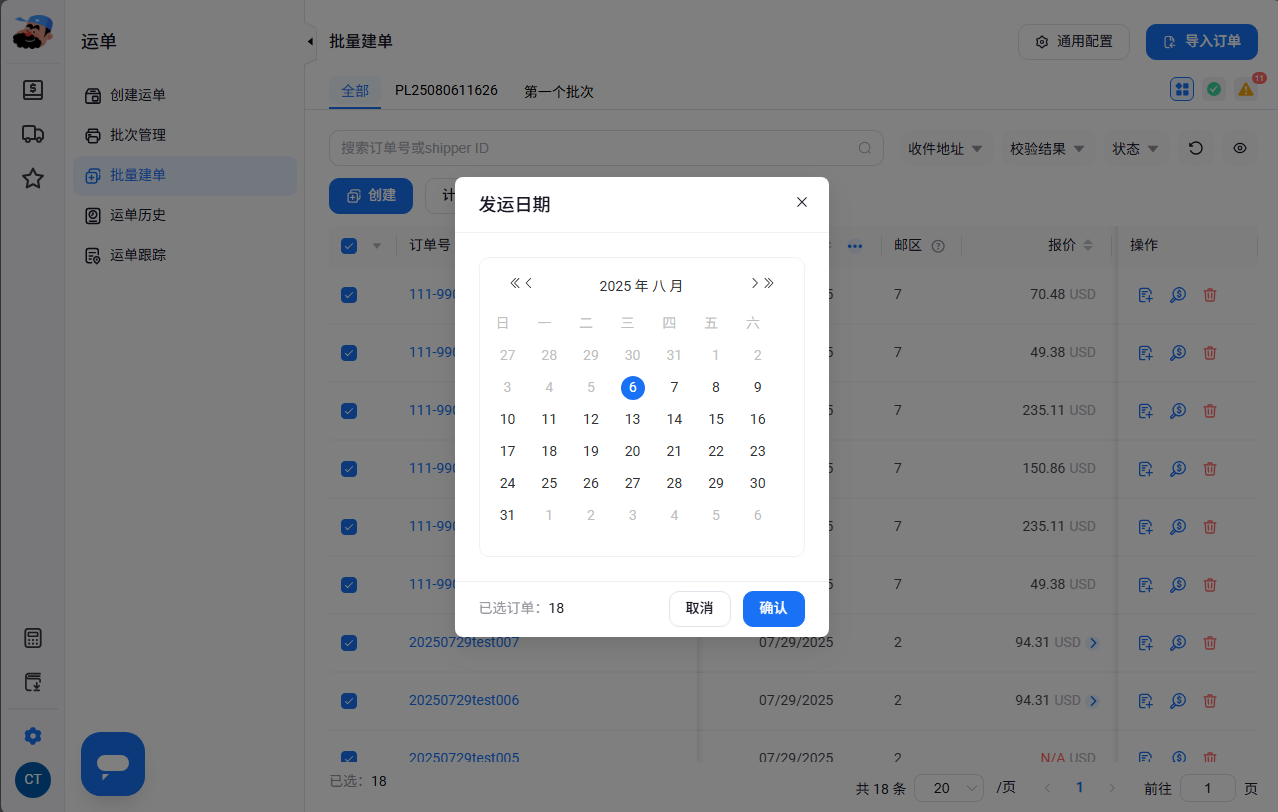The width and height of the screenshot is (1278, 812).
Task: Click the refresh icon beside 状态 filter
Action: 1195,148
